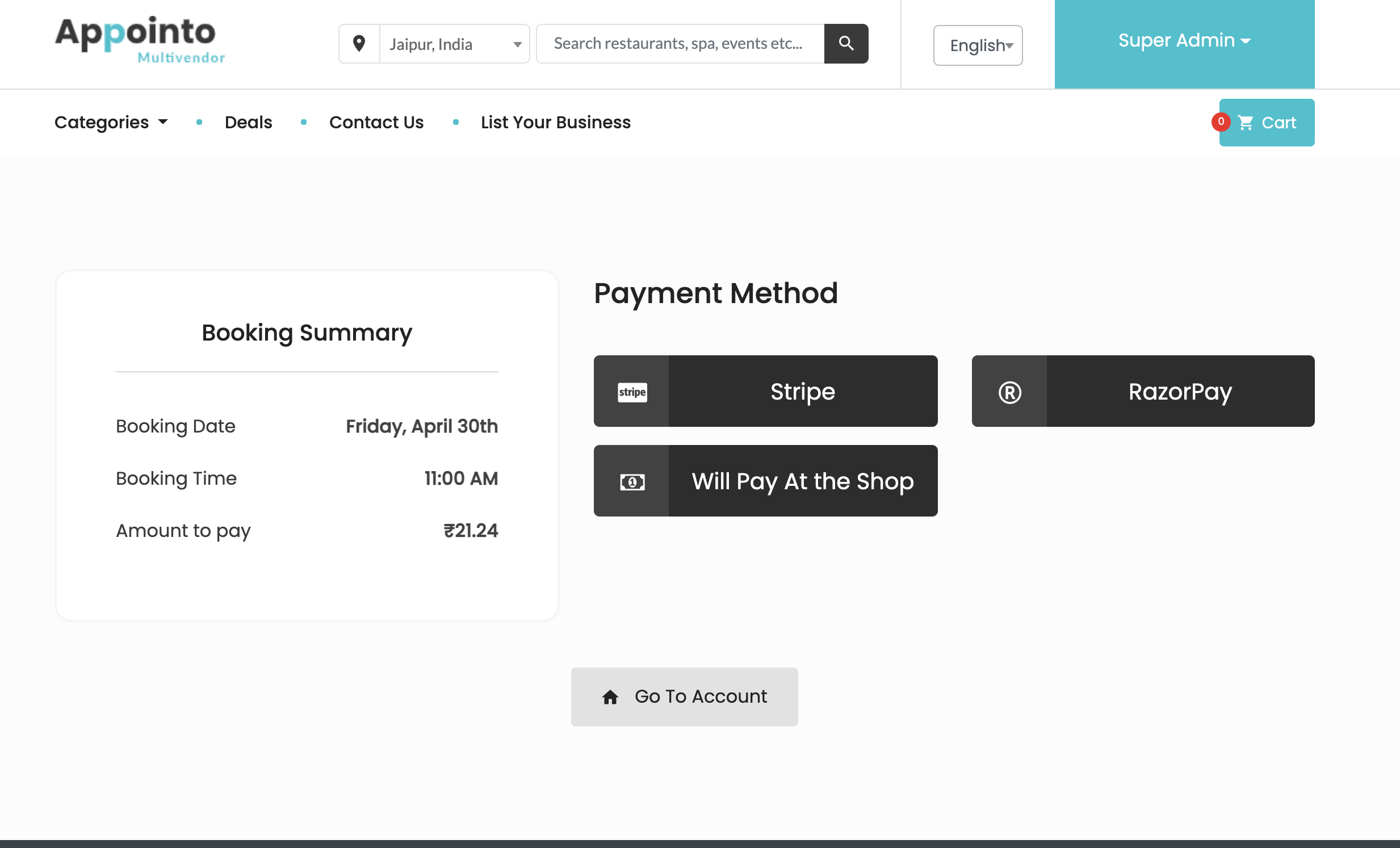
Task: Click the cash money icon
Action: pyautogui.click(x=632, y=482)
